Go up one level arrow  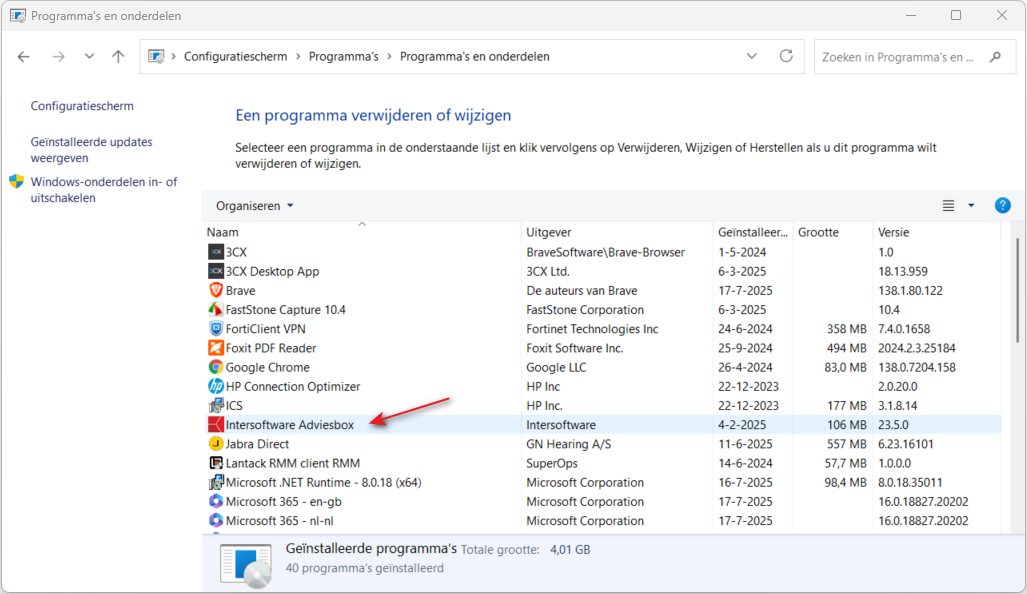click(x=118, y=56)
